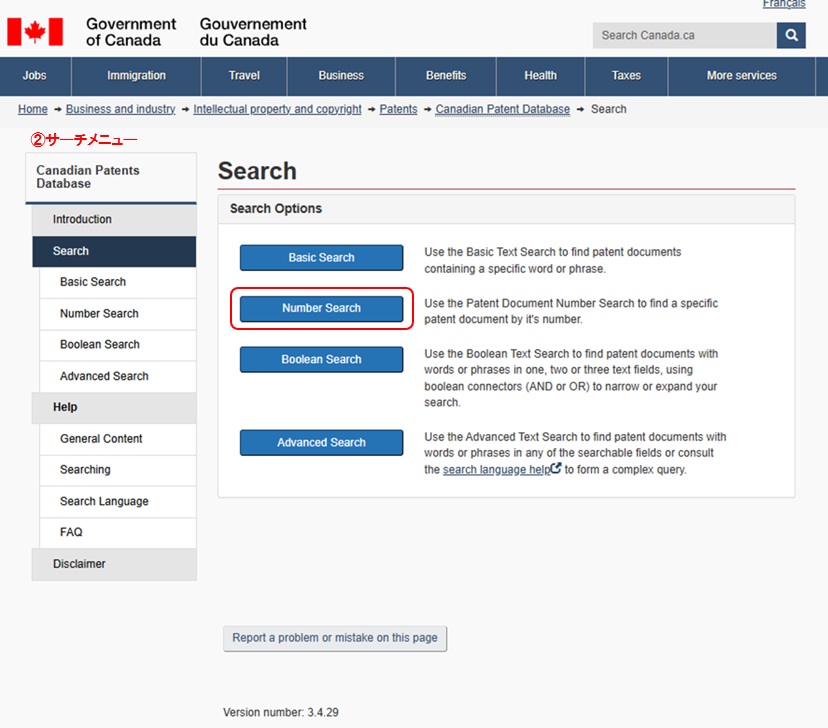Select Number Search in the left sidebar
The width and height of the screenshot is (828, 728).
[x=99, y=313]
